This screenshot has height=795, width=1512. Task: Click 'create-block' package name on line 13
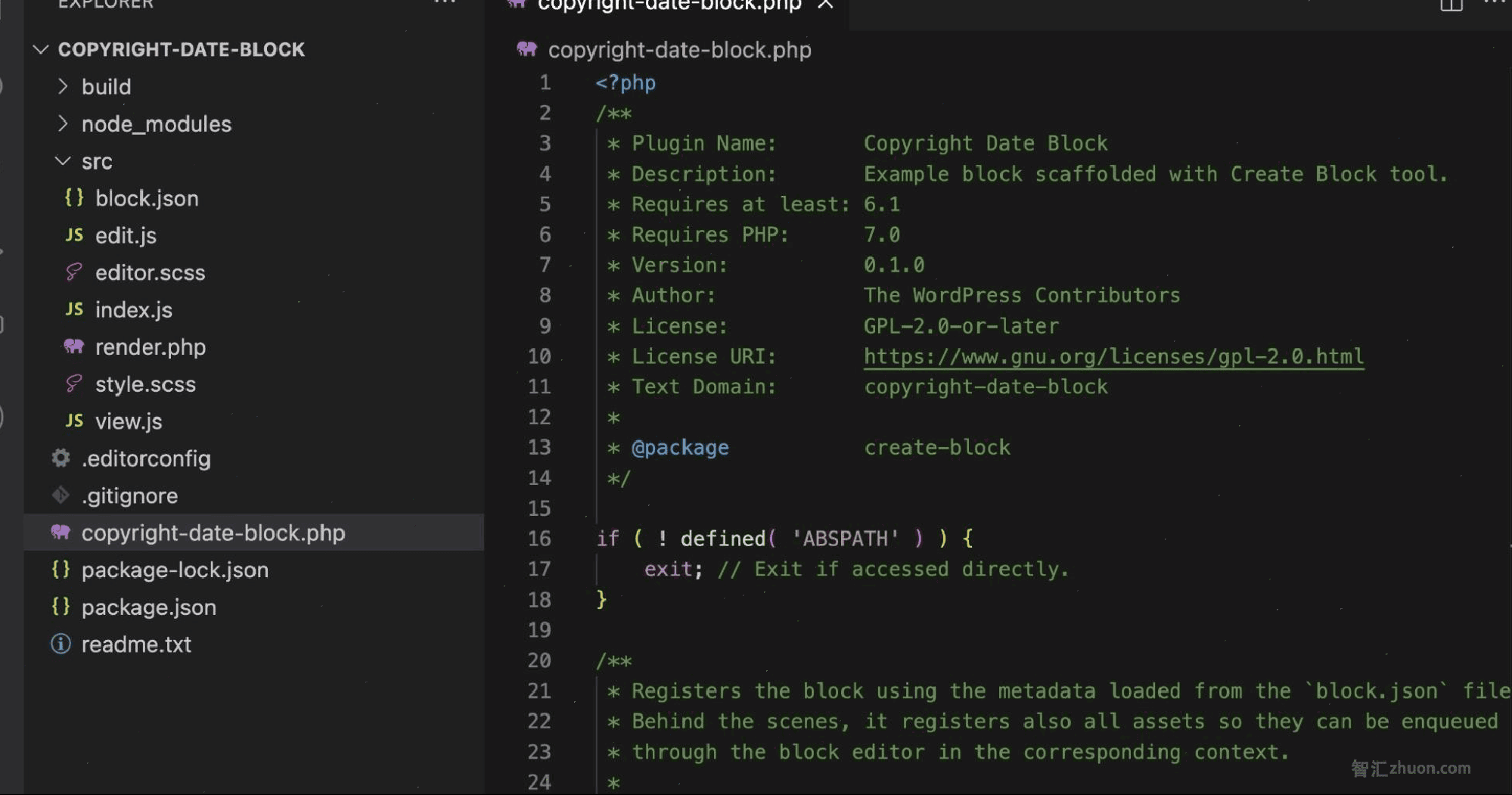[937, 448]
